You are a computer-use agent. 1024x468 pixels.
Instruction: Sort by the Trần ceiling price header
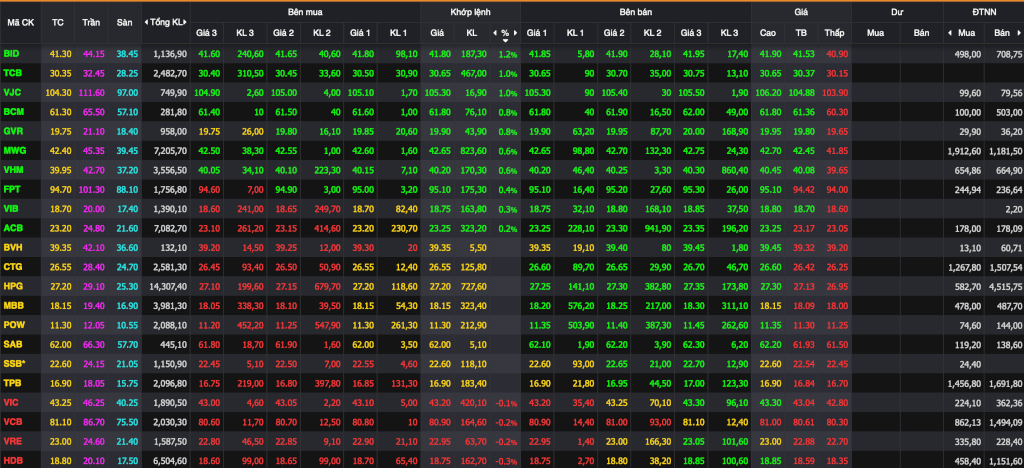pos(91,22)
